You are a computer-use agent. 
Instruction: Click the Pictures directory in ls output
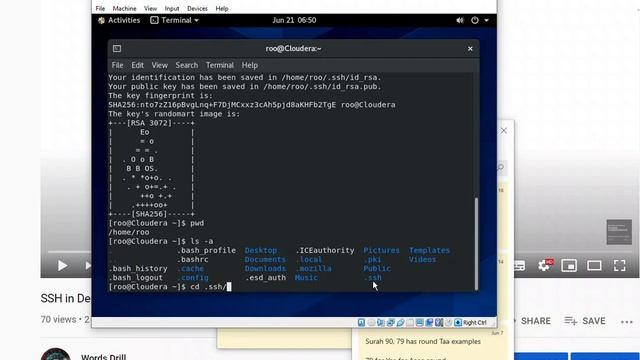click(x=382, y=250)
